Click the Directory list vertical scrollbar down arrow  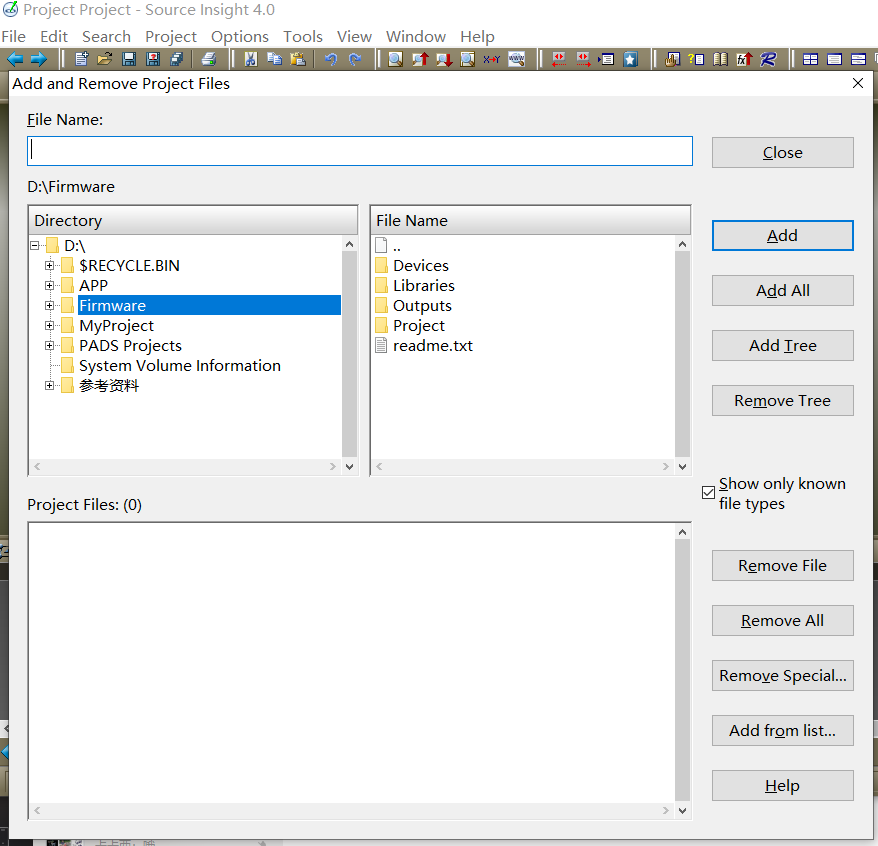pyautogui.click(x=349, y=466)
